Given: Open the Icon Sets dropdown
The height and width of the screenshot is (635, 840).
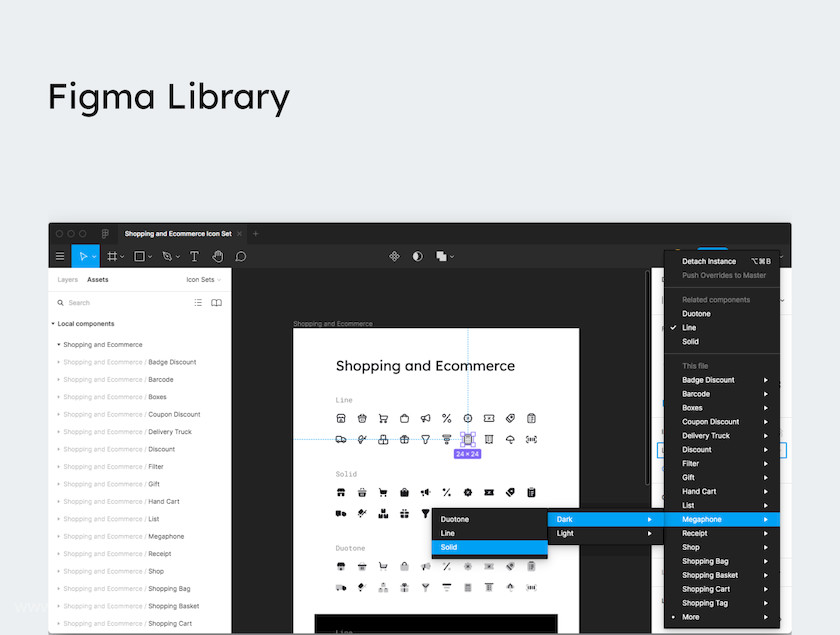Looking at the screenshot, I should pos(204,280).
